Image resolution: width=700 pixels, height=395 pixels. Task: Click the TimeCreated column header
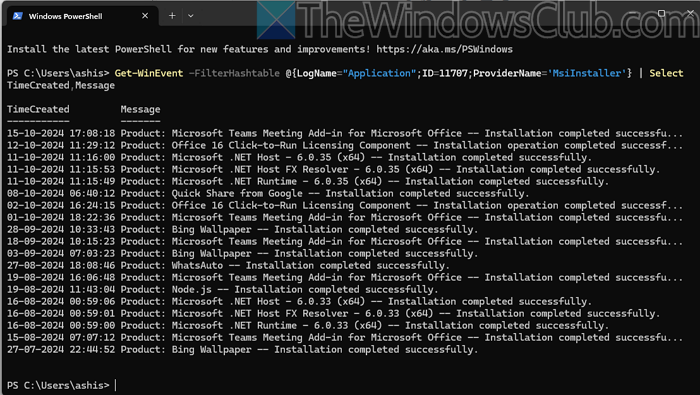(x=38, y=109)
